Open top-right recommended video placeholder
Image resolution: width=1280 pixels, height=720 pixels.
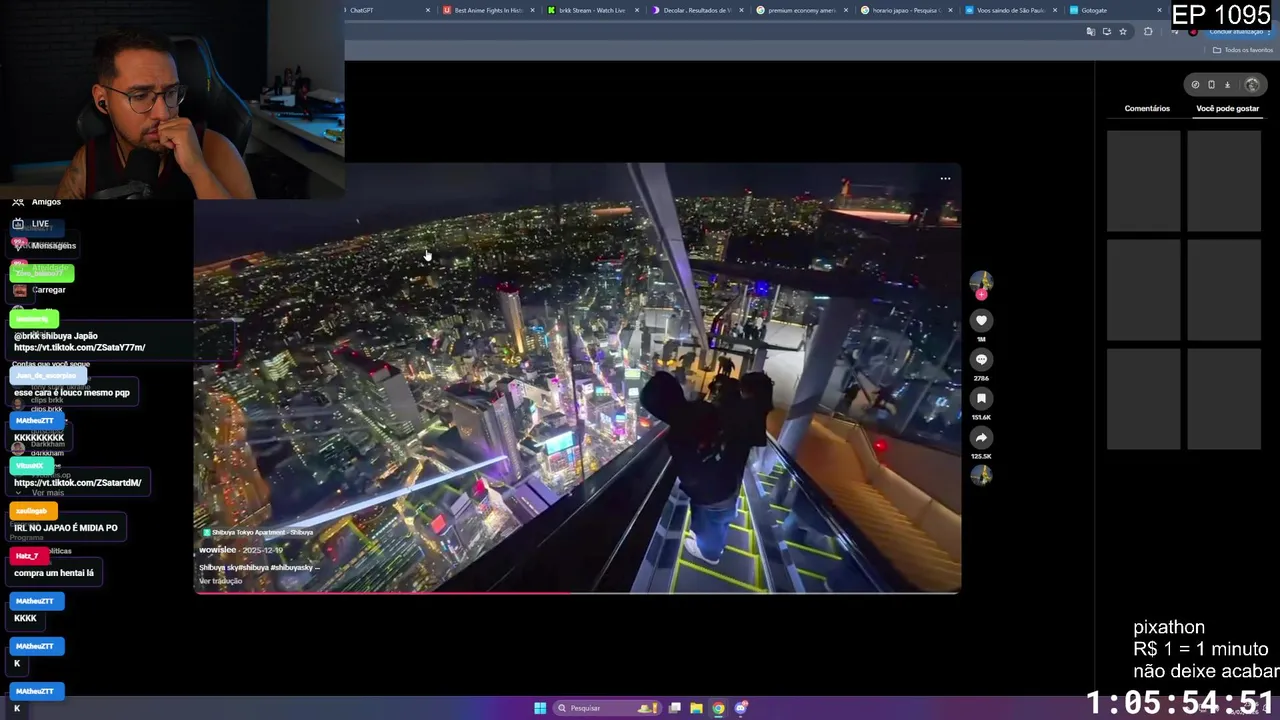tap(1224, 181)
